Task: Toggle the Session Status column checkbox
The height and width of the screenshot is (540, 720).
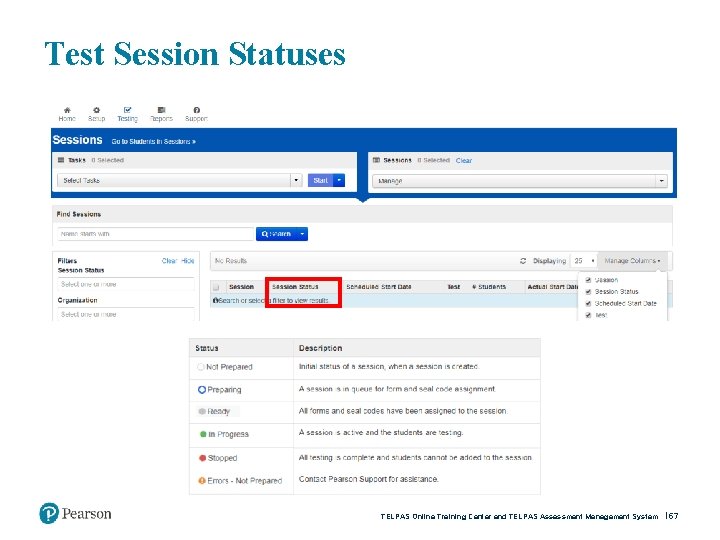Action: tap(588, 292)
